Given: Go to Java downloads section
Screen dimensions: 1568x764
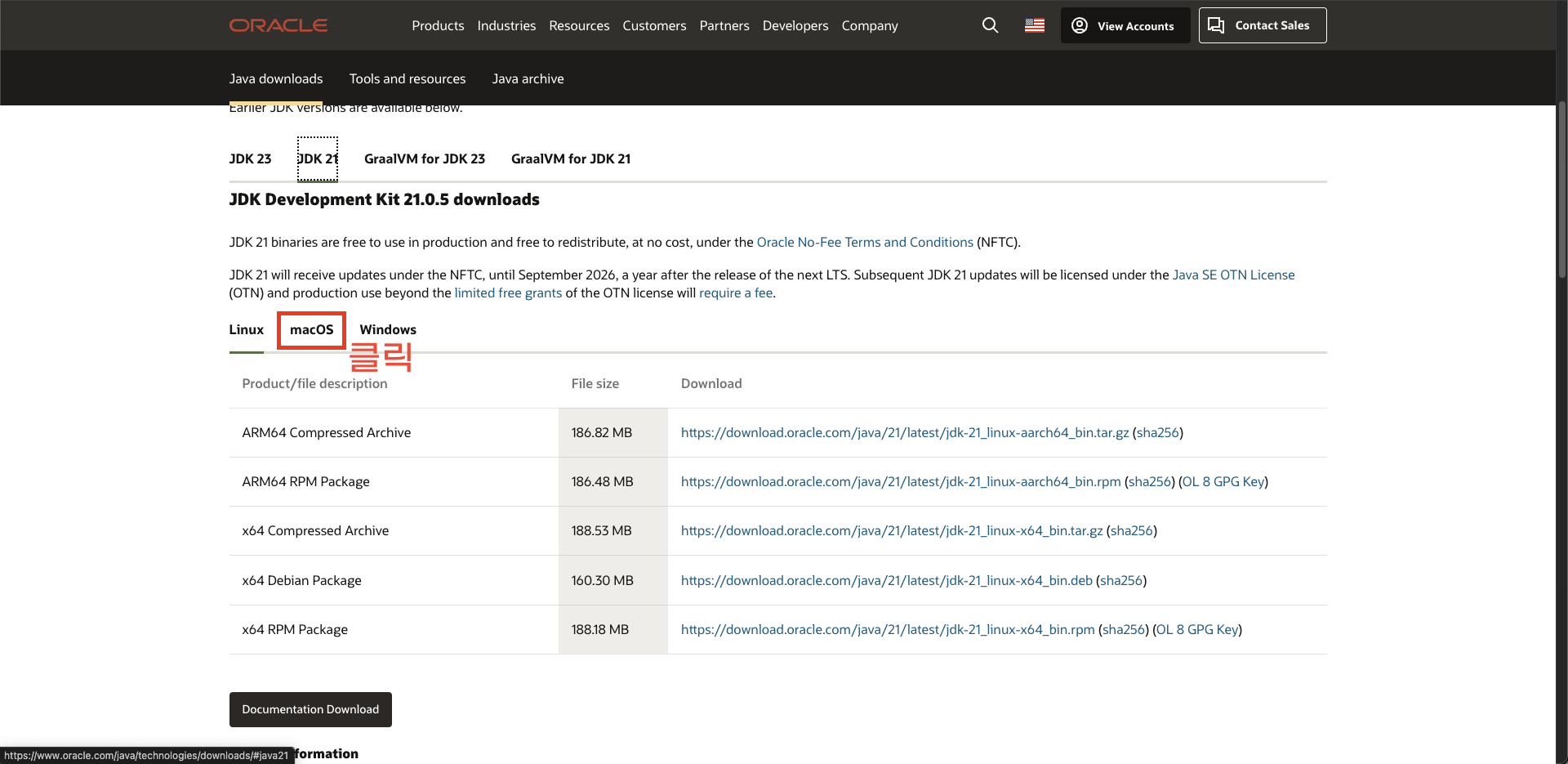Looking at the screenshot, I should (x=276, y=78).
